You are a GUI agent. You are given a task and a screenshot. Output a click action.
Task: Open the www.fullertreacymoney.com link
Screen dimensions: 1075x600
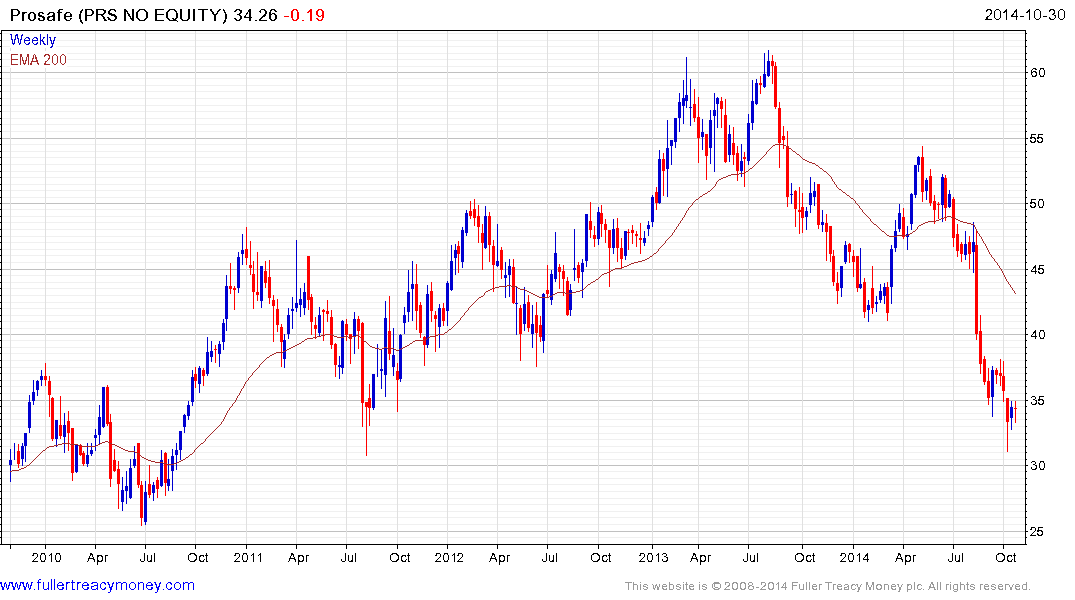coord(97,585)
